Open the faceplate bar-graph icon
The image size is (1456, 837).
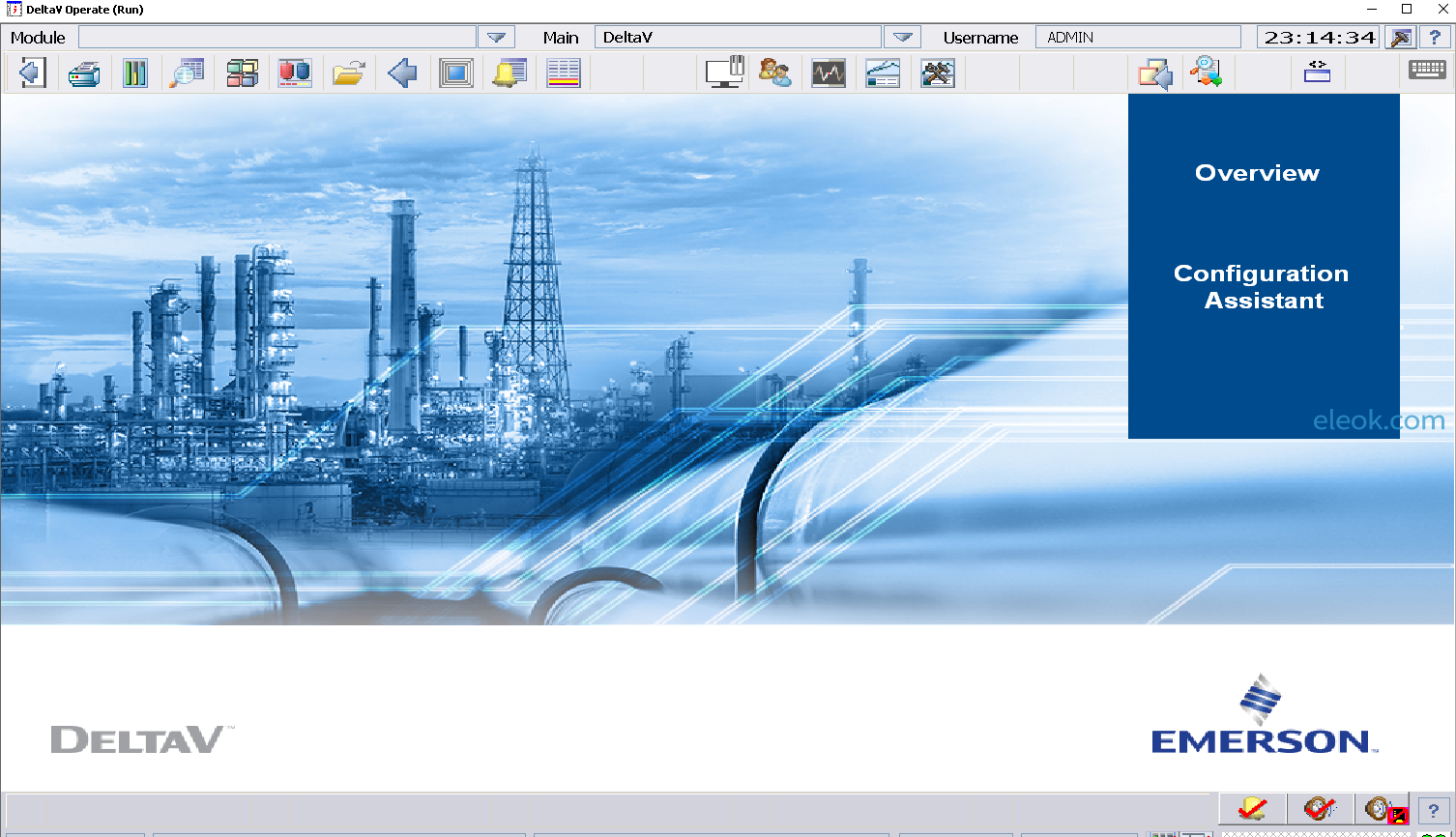click(135, 72)
